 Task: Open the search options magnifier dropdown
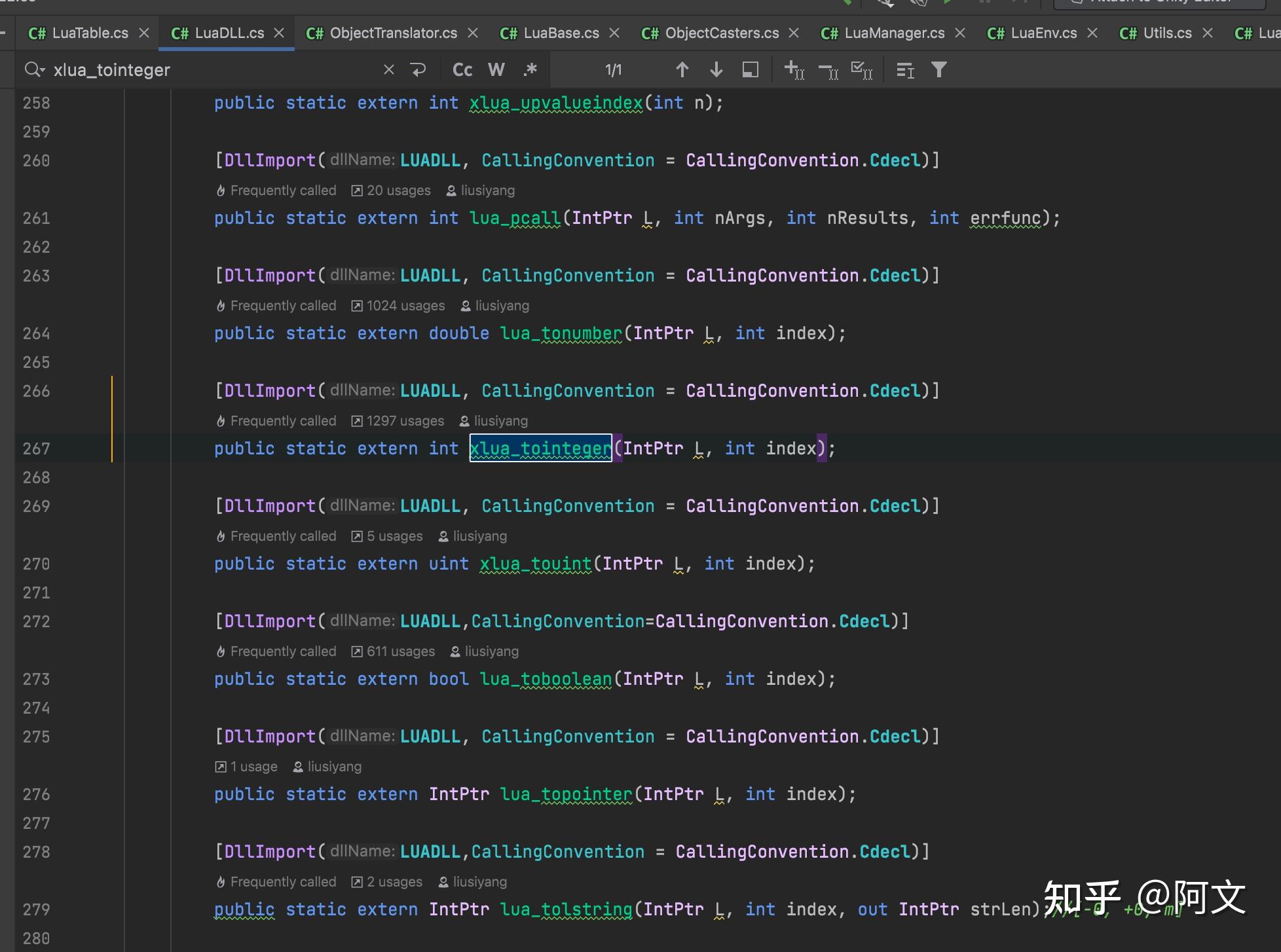tap(35, 69)
